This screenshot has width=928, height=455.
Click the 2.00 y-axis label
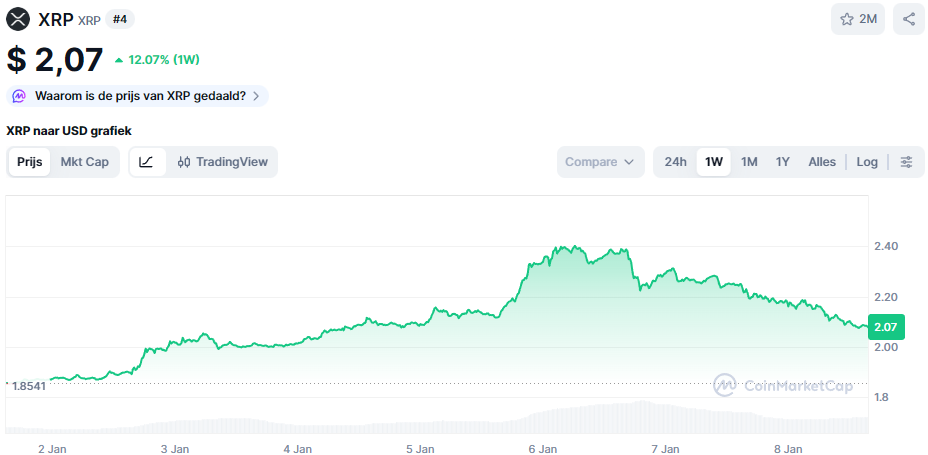click(x=886, y=347)
